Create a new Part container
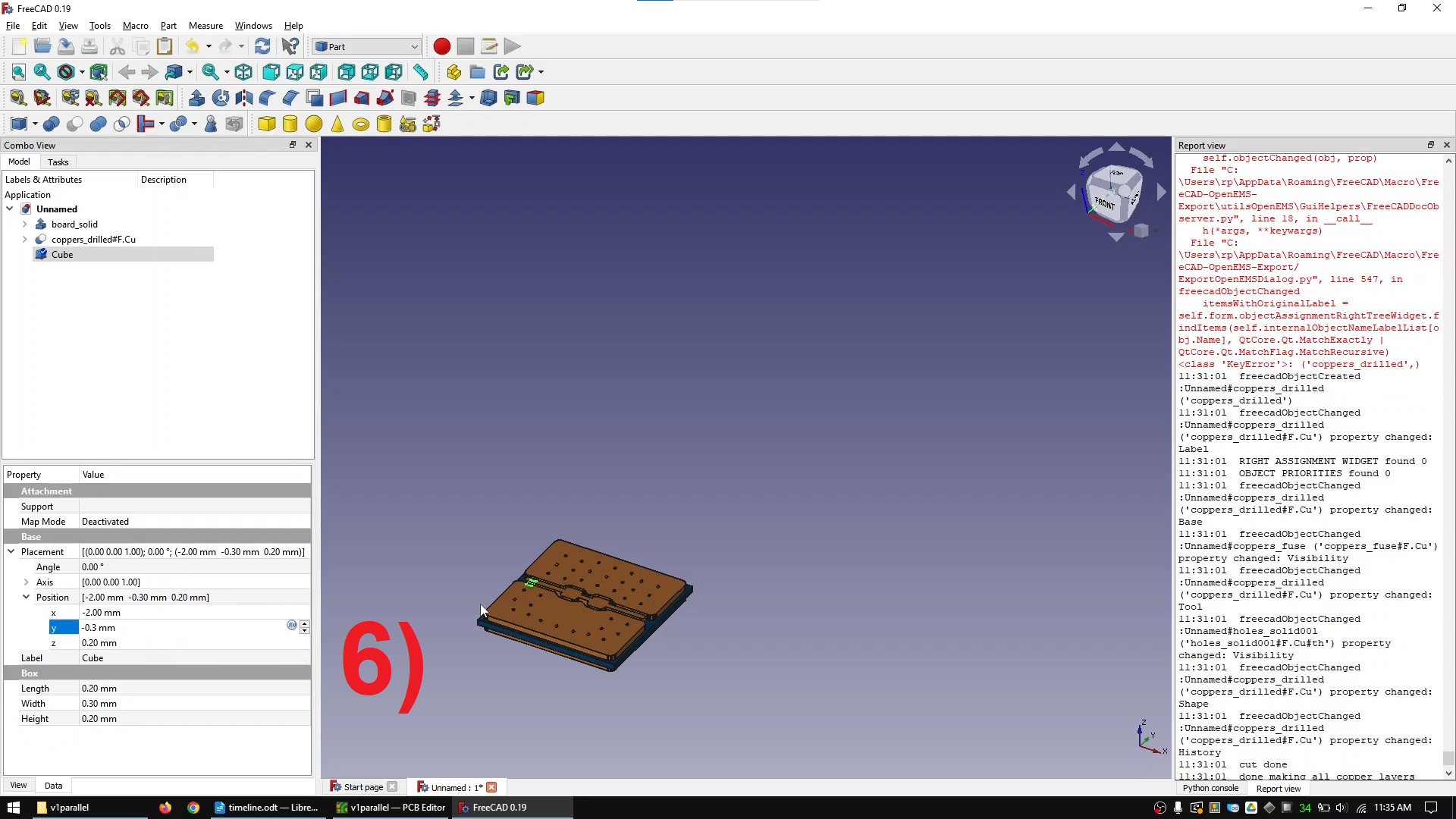 [453, 72]
